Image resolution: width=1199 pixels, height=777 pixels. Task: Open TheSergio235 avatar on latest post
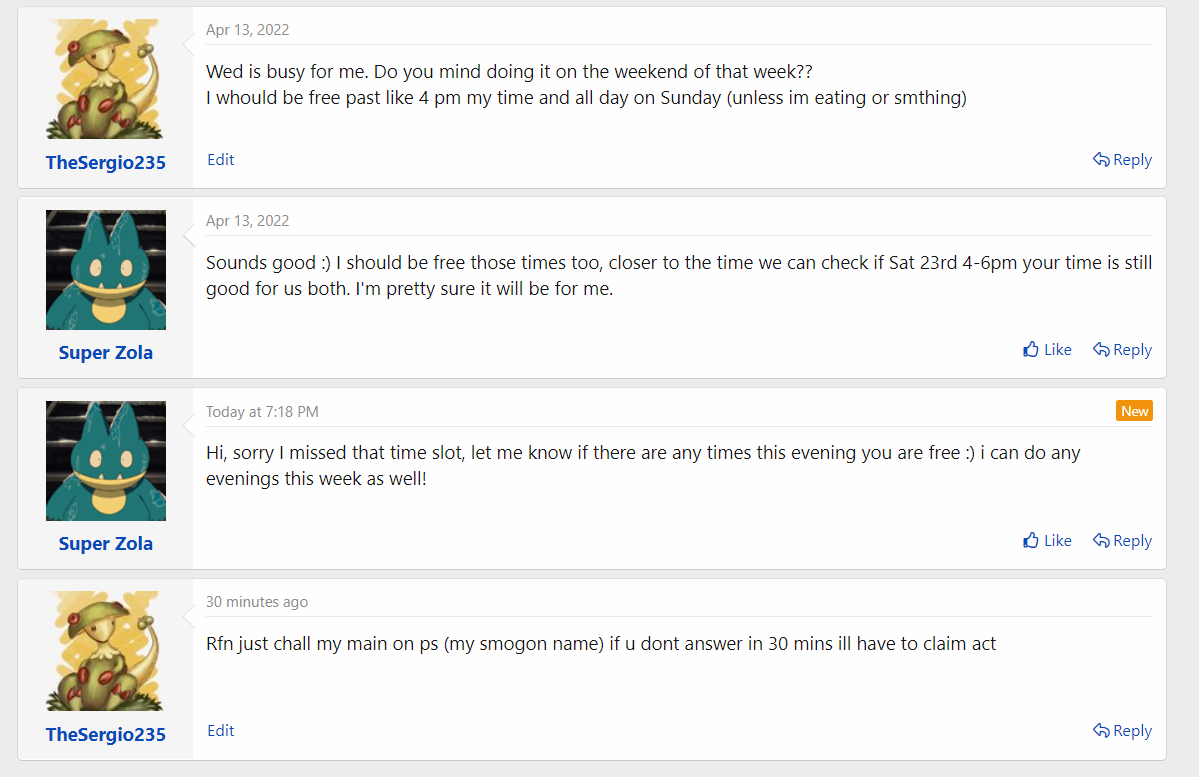point(106,651)
